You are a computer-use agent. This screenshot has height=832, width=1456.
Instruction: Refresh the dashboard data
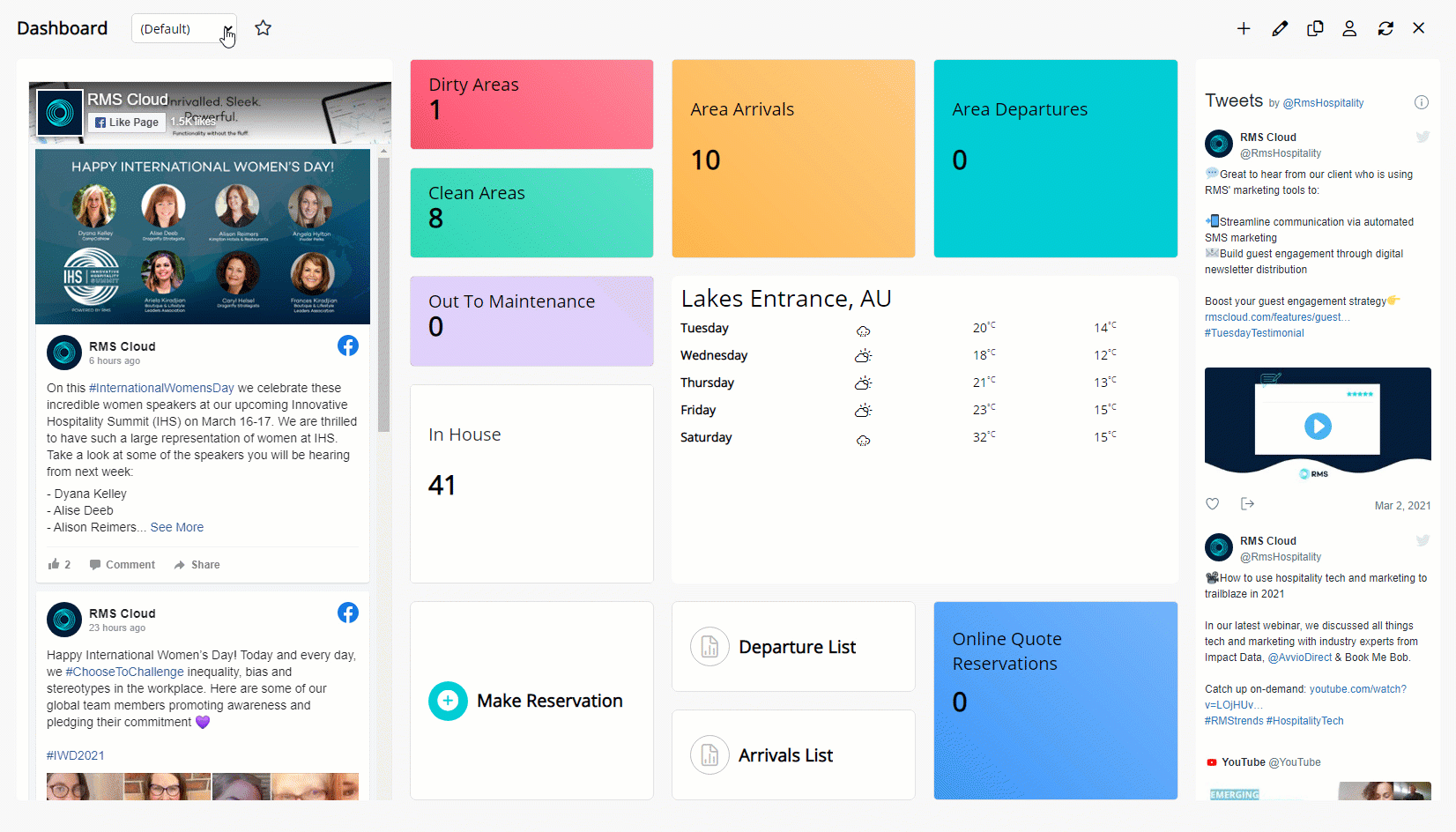(1385, 28)
